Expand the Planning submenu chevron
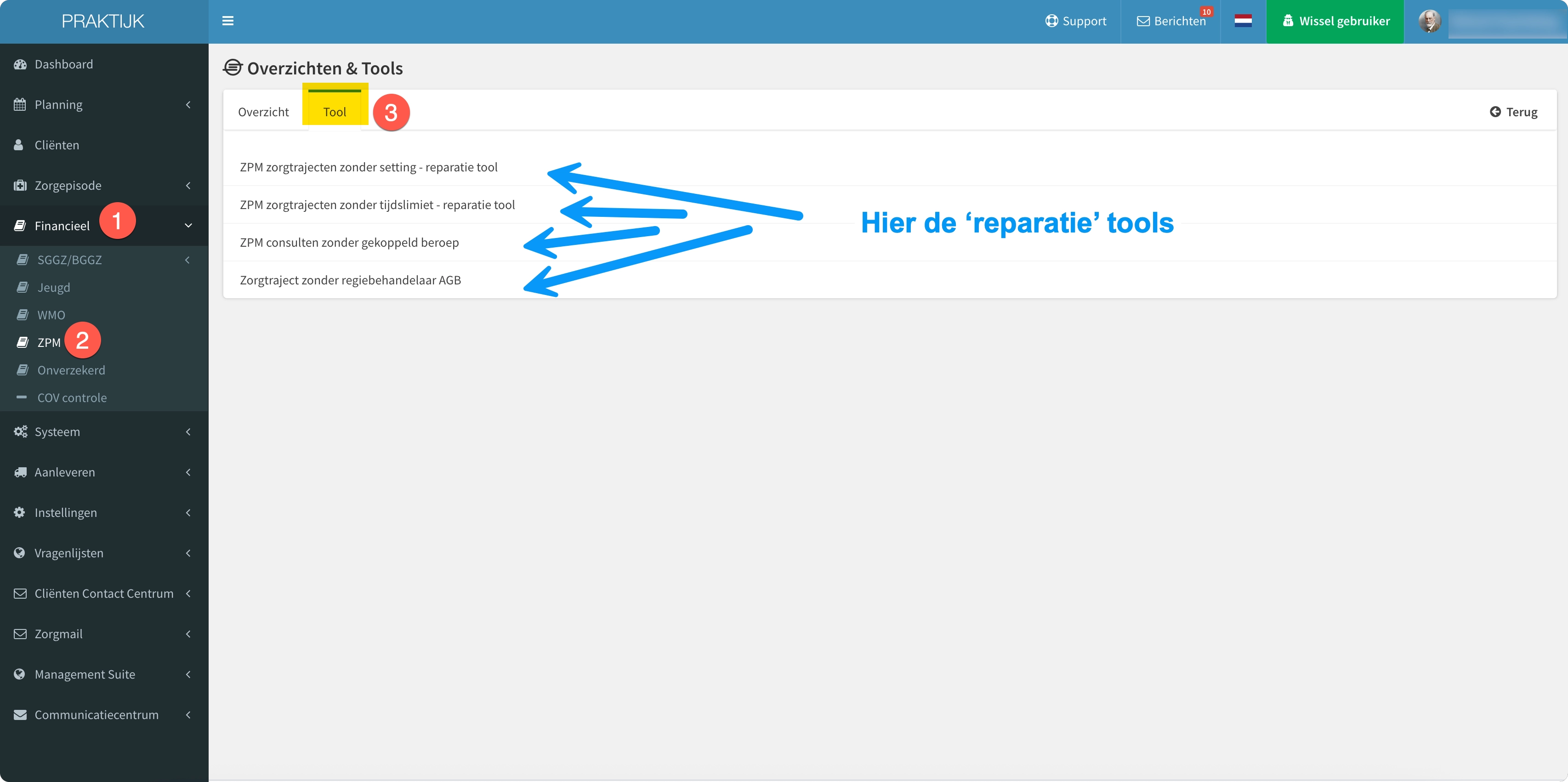Viewport: 1568px width, 782px height. coord(188,105)
